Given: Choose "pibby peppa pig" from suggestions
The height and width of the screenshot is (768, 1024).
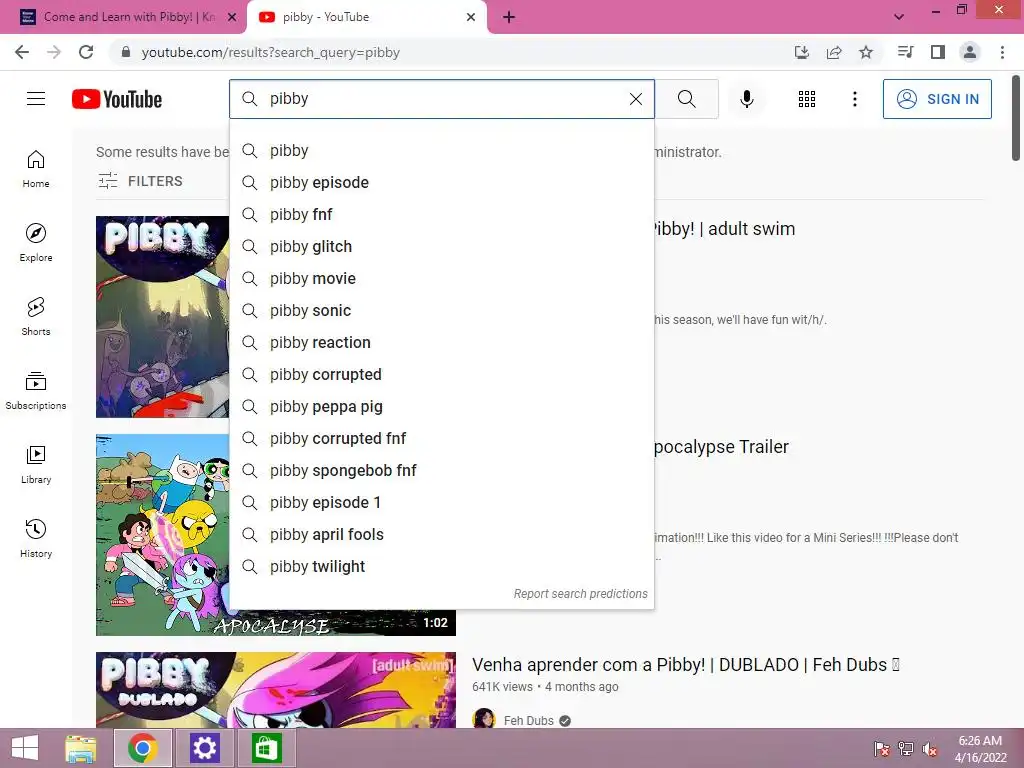Looking at the screenshot, I should point(441,407).
